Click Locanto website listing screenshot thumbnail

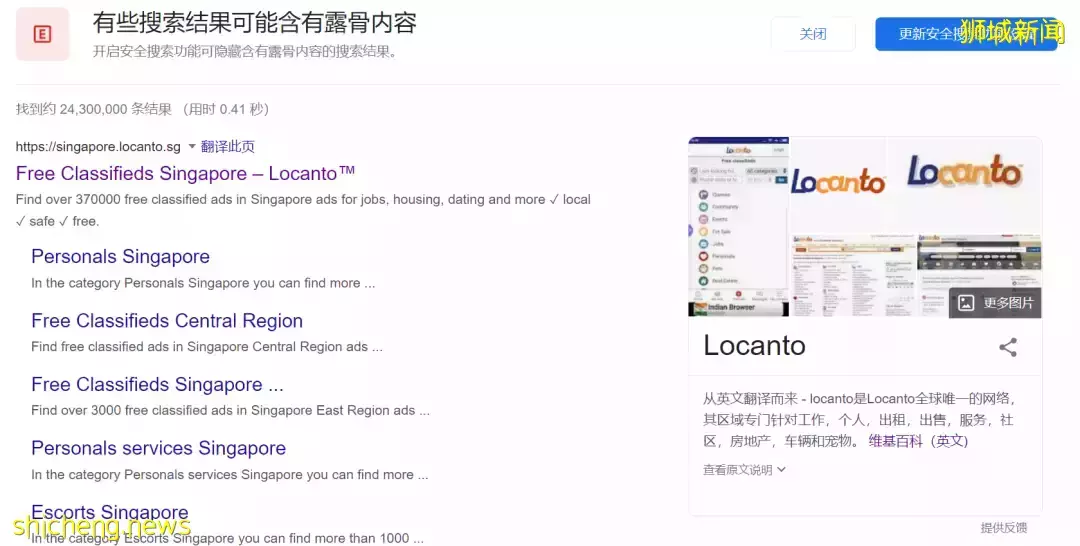coord(853,275)
